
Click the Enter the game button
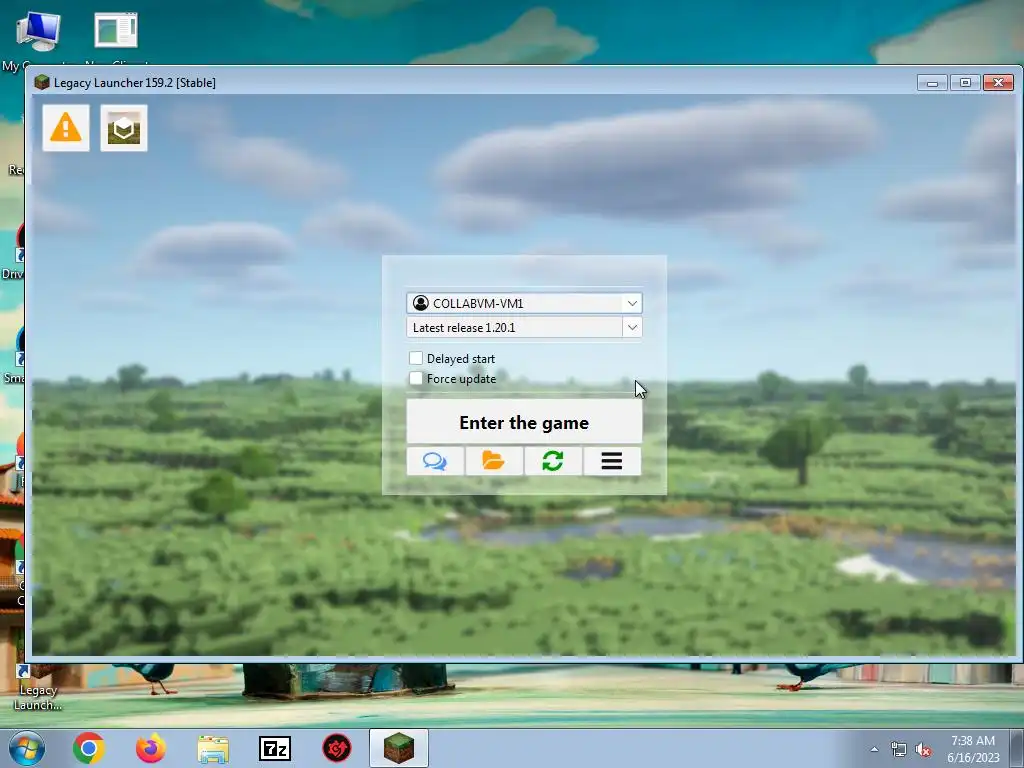point(524,423)
